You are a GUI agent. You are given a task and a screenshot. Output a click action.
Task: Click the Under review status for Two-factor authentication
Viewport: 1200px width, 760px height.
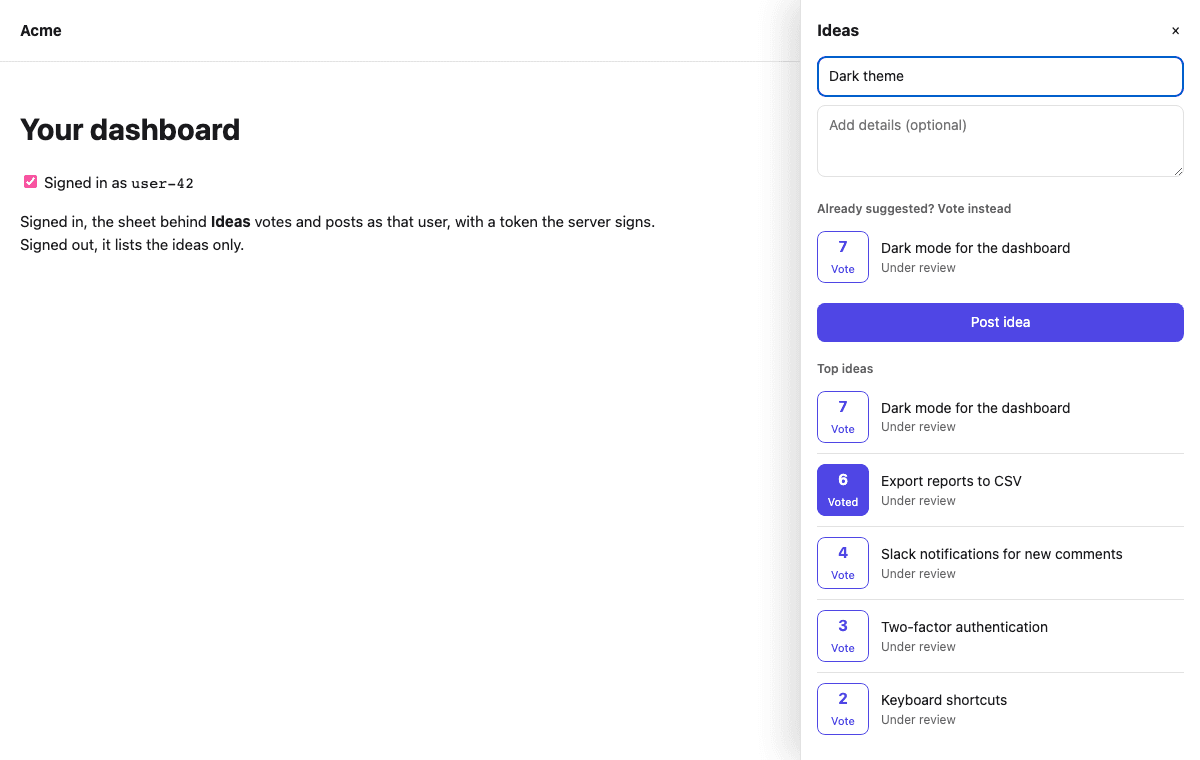pos(918,647)
